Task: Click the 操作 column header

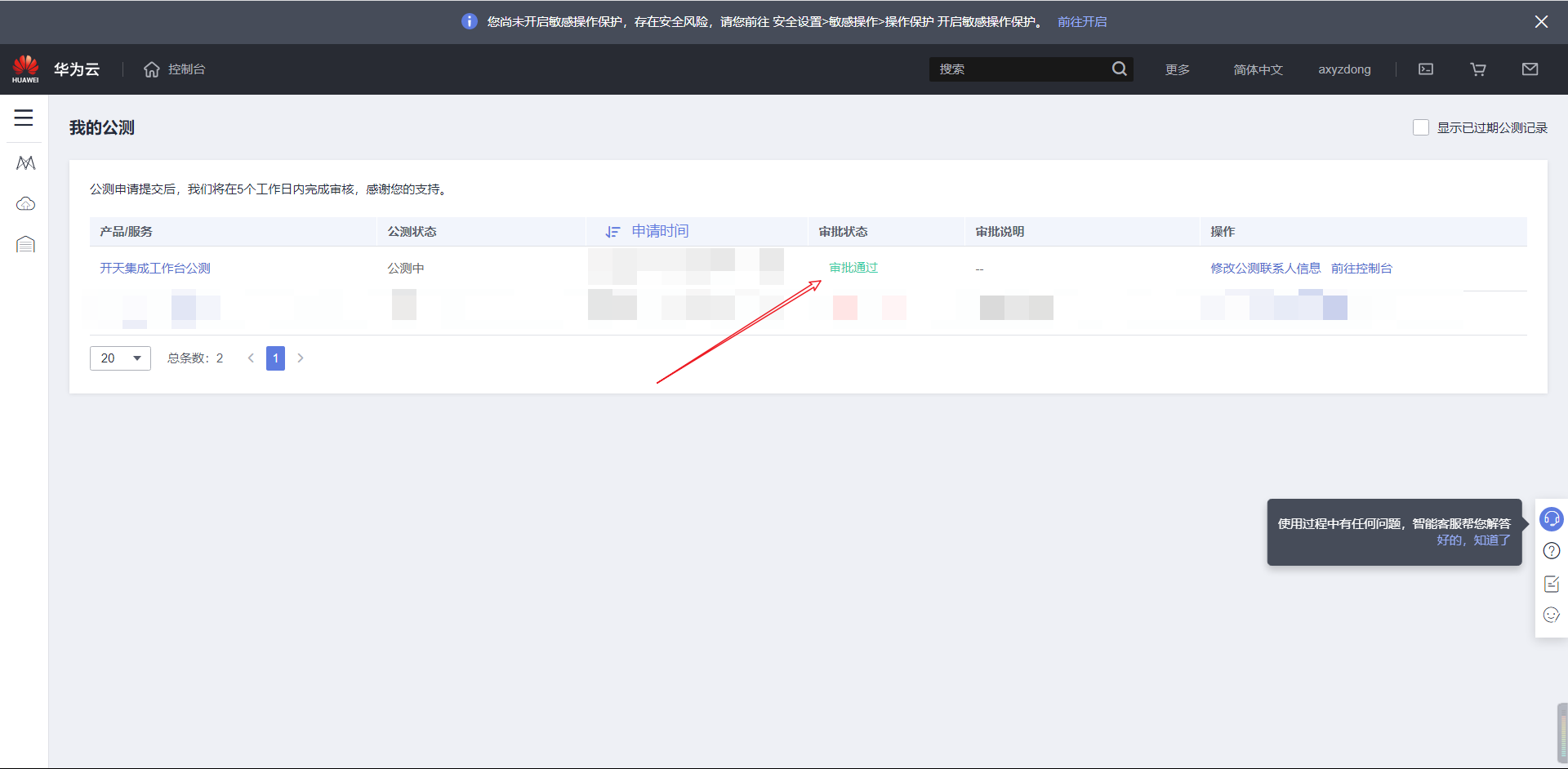Action: click(1223, 232)
